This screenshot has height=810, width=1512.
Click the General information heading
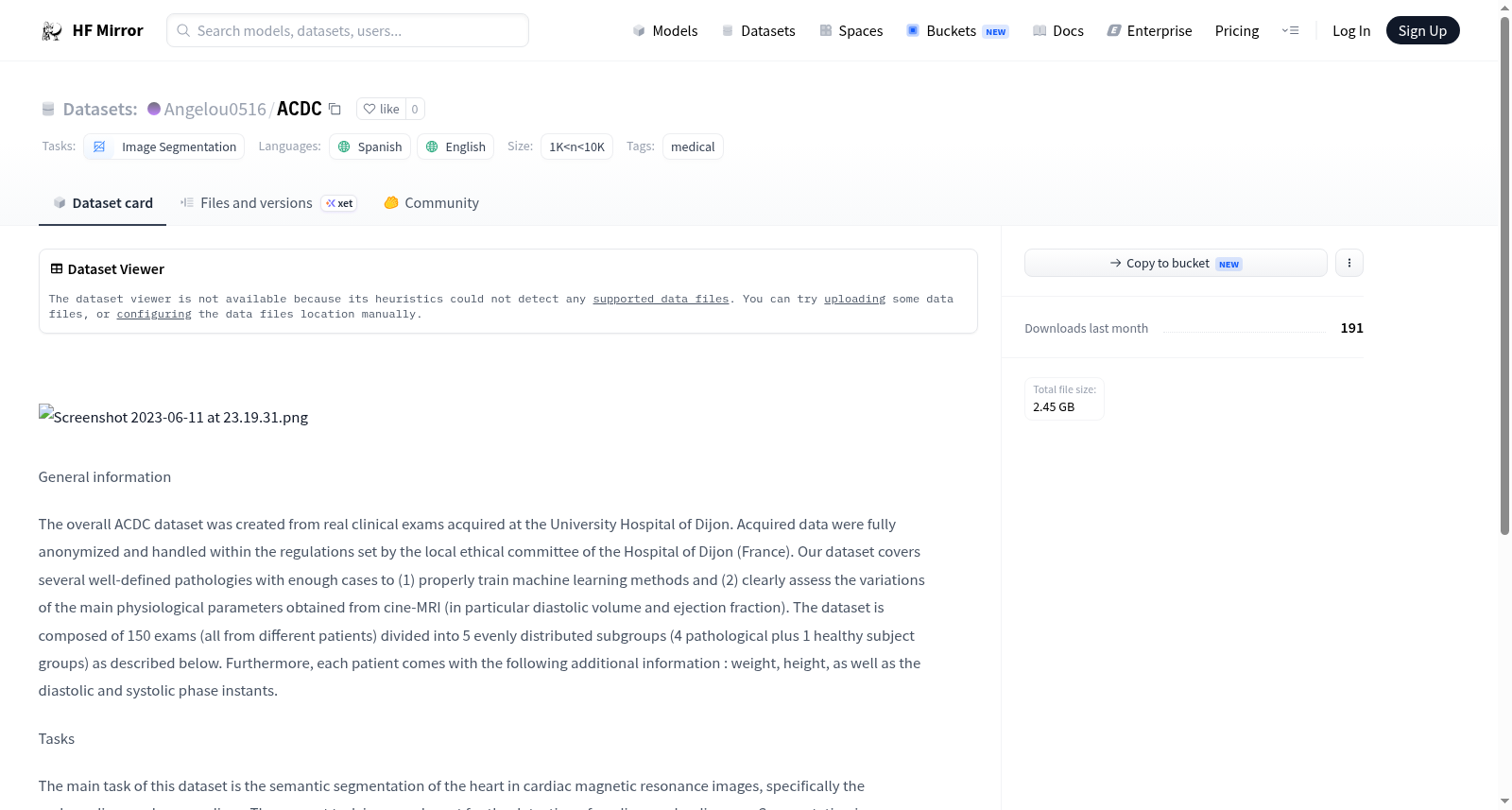tap(105, 476)
